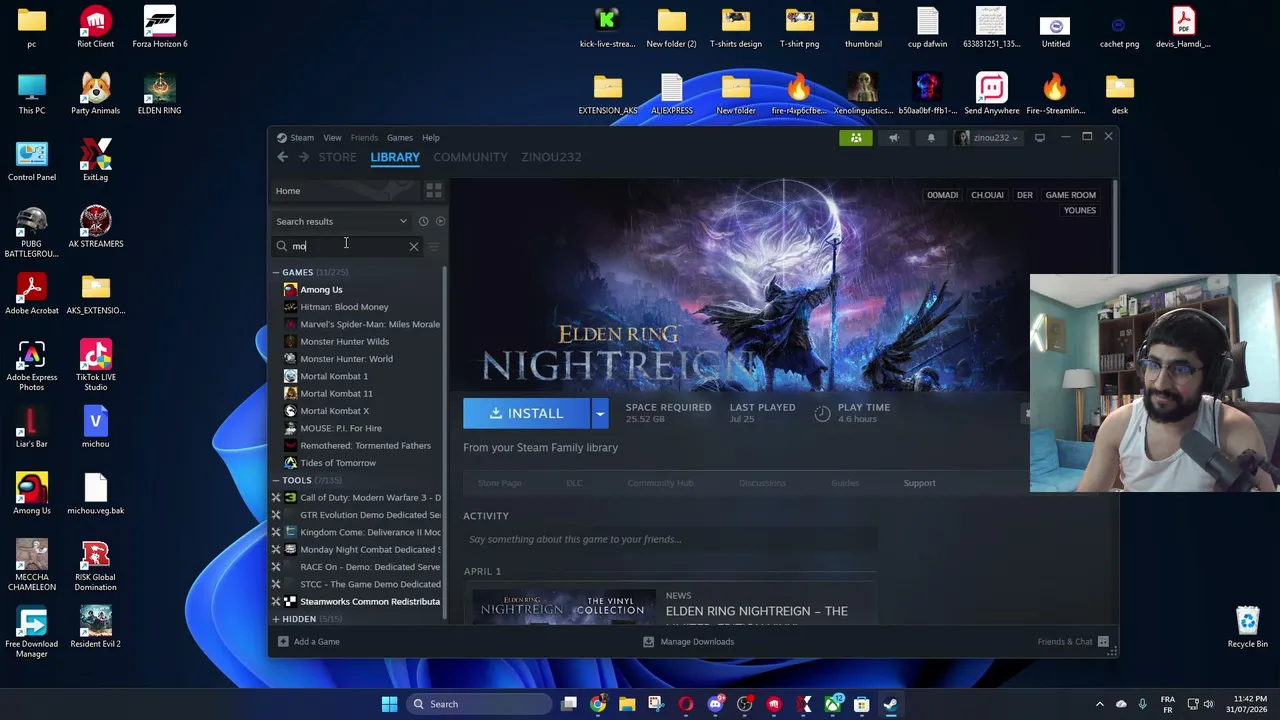Select Hitman: Blood Money in list
The width and height of the screenshot is (1280, 720).
[x=344, y=307]
